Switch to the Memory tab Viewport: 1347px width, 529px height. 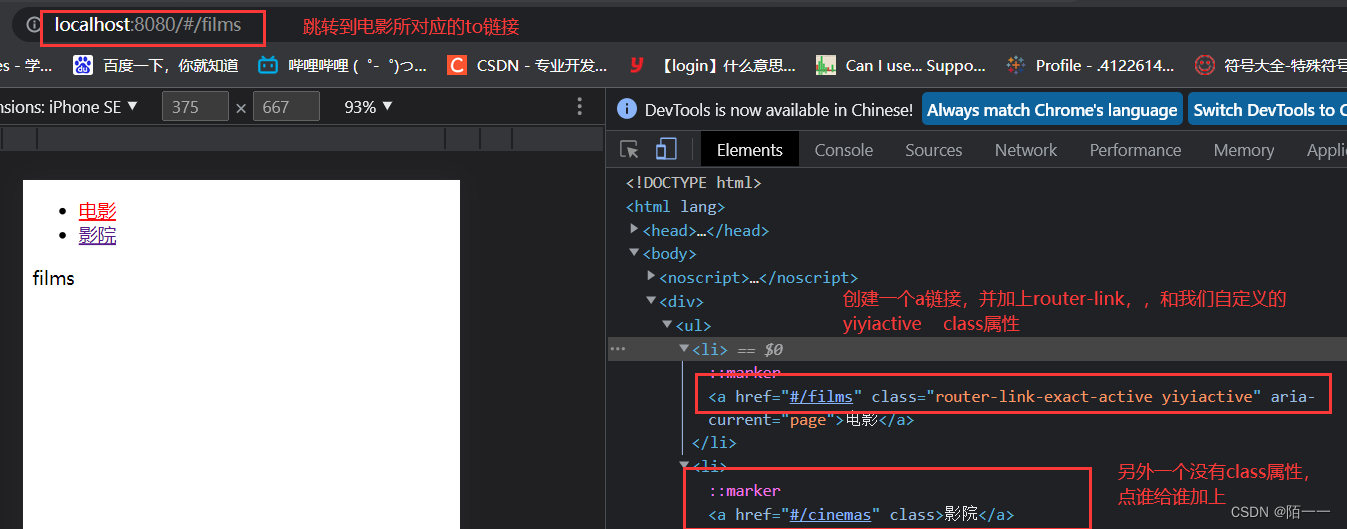(1243, 150)
